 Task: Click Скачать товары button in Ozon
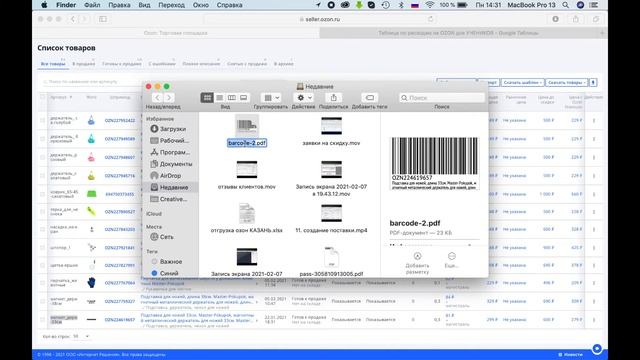pyautogui.click(x=567, y=82)
